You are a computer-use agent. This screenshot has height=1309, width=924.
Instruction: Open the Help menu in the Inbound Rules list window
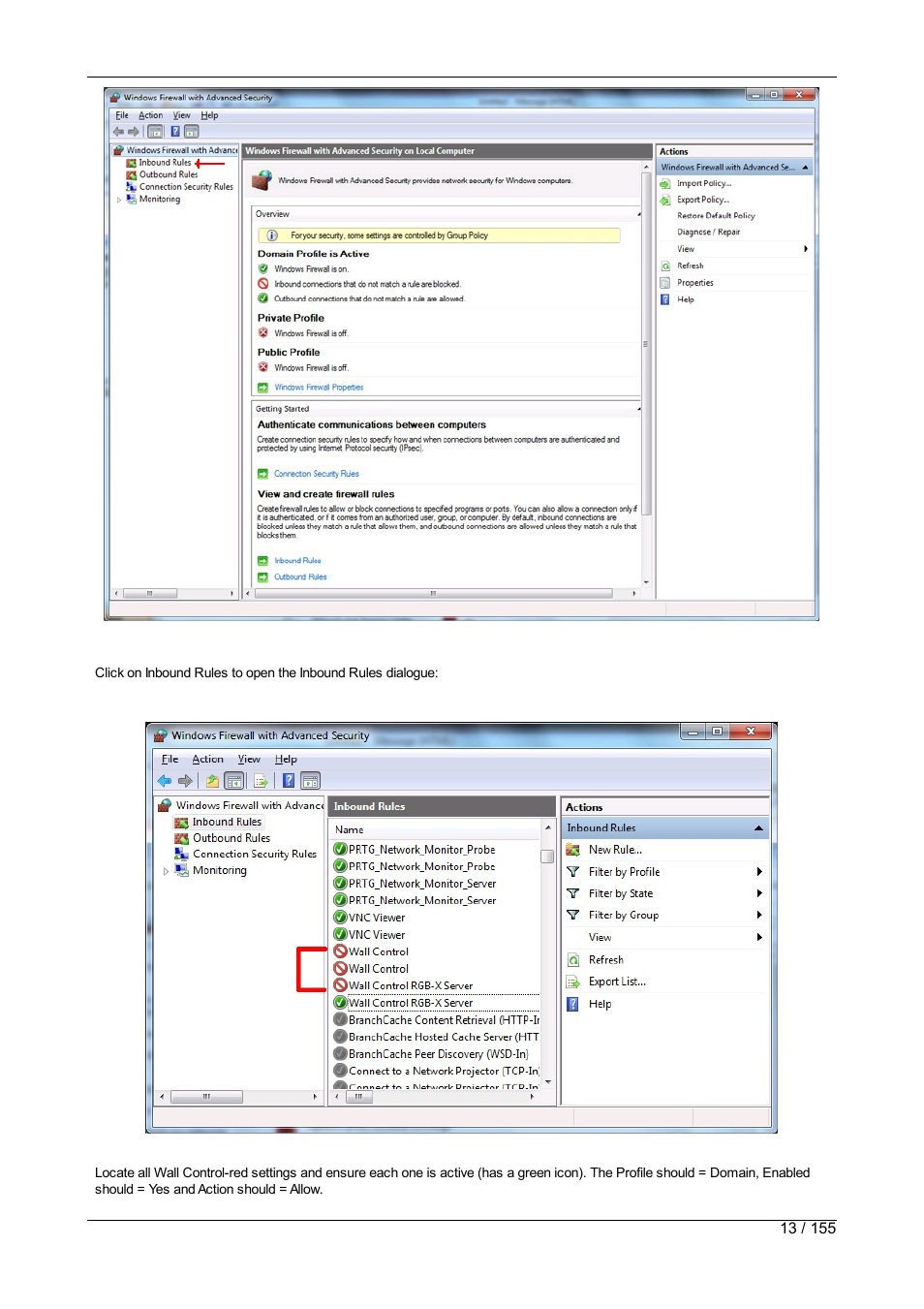coord(286,760)
